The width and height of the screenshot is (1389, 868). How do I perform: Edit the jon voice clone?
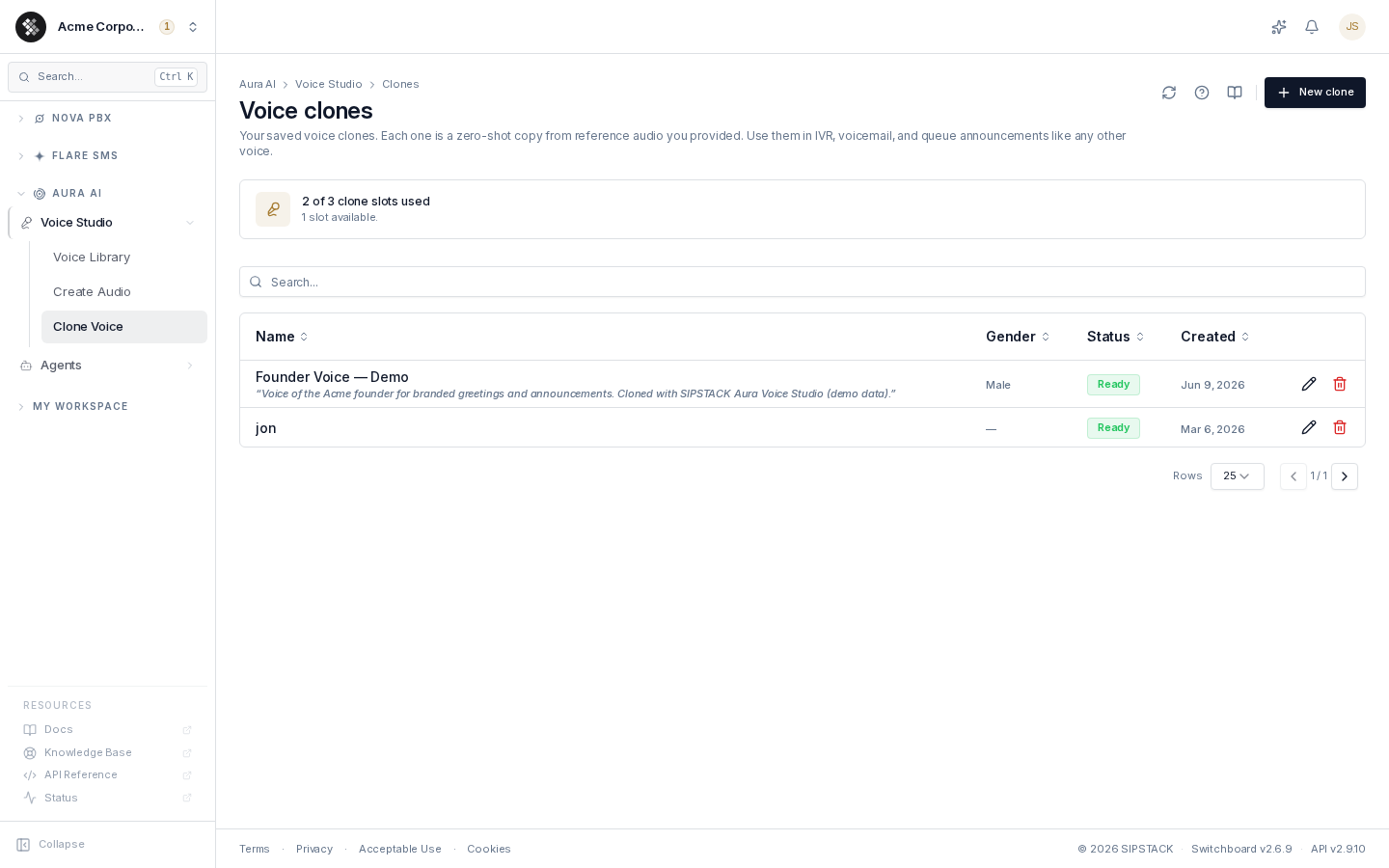pos(1309,427)
